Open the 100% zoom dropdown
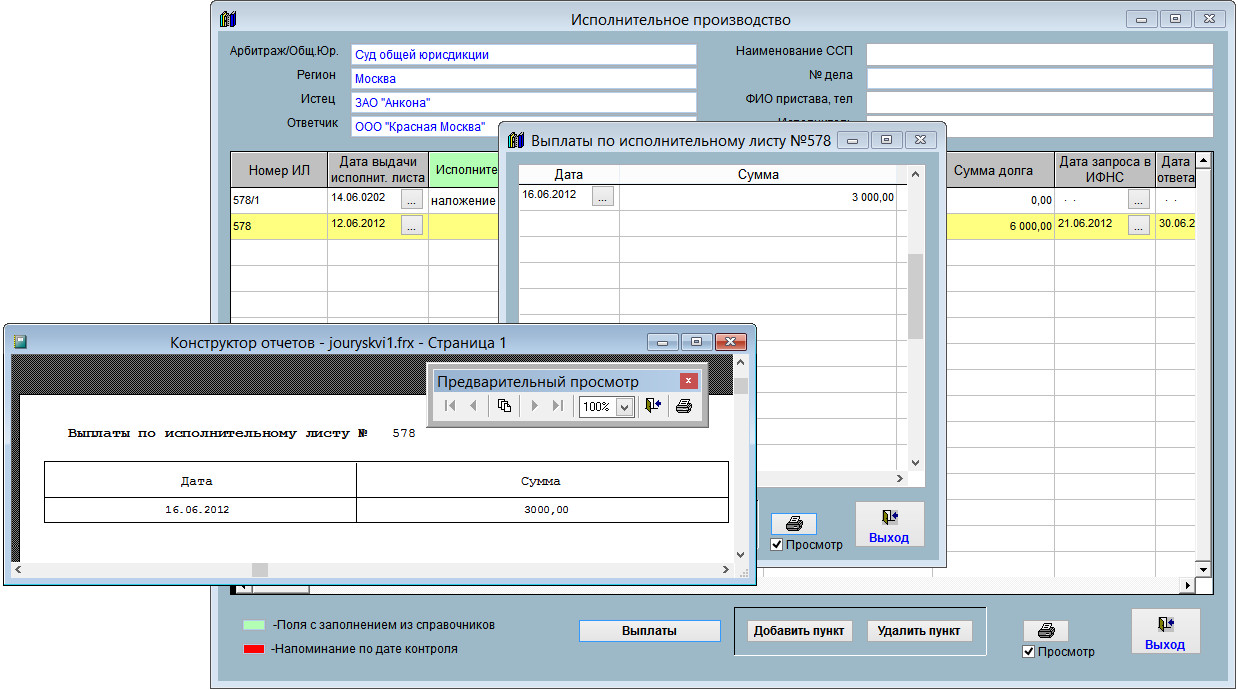 click(625, 407)
